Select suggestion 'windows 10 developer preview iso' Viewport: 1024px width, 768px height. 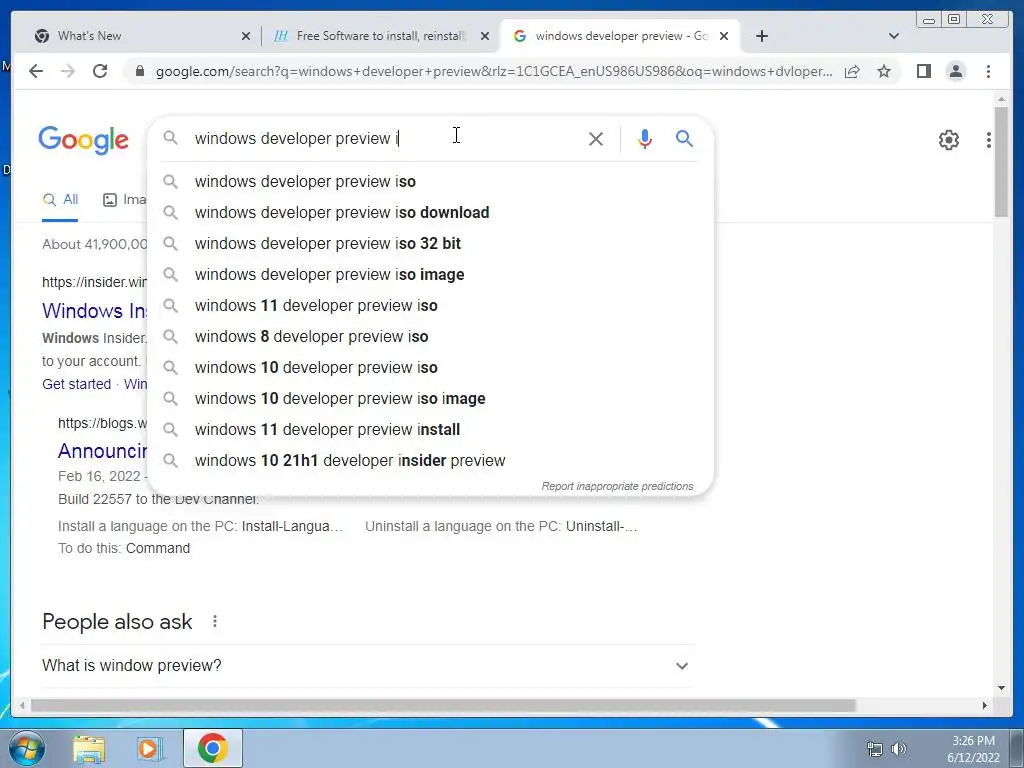(431, 368)
